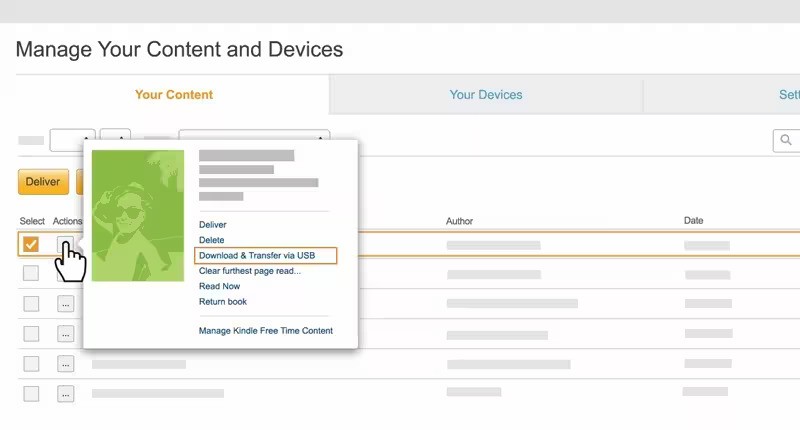Click the Author column header
Image resolution: width=800 pixels, height=430 pixels.
[x=459, y=221]
